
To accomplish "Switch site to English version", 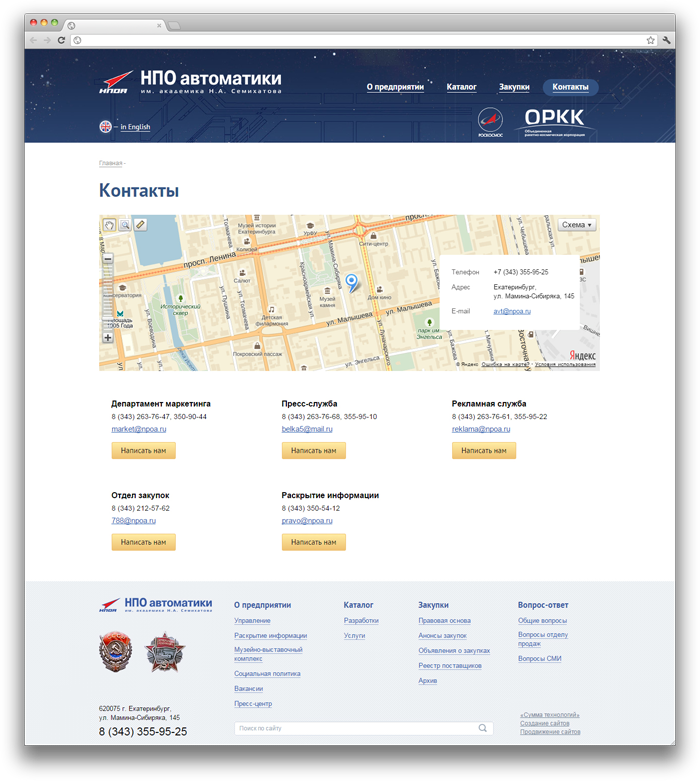I will pyautogui.click(x=135, y=127).
